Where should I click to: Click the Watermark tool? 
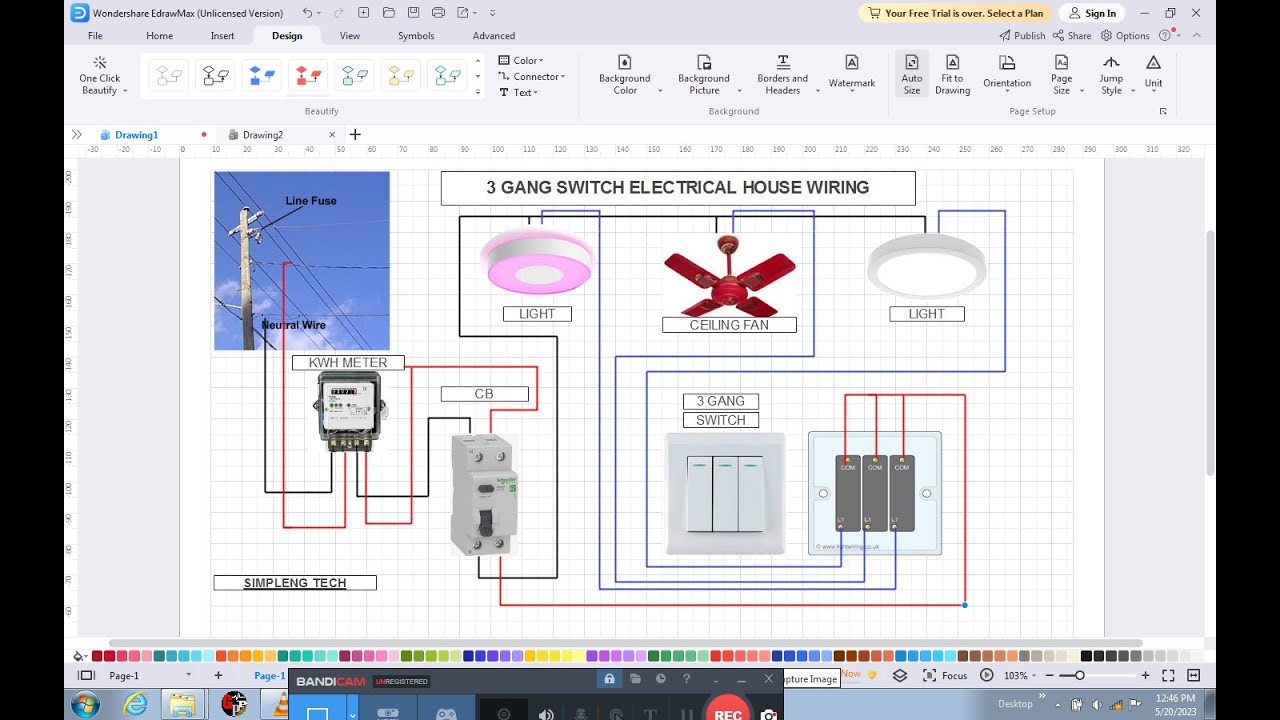tap(852, 72)
